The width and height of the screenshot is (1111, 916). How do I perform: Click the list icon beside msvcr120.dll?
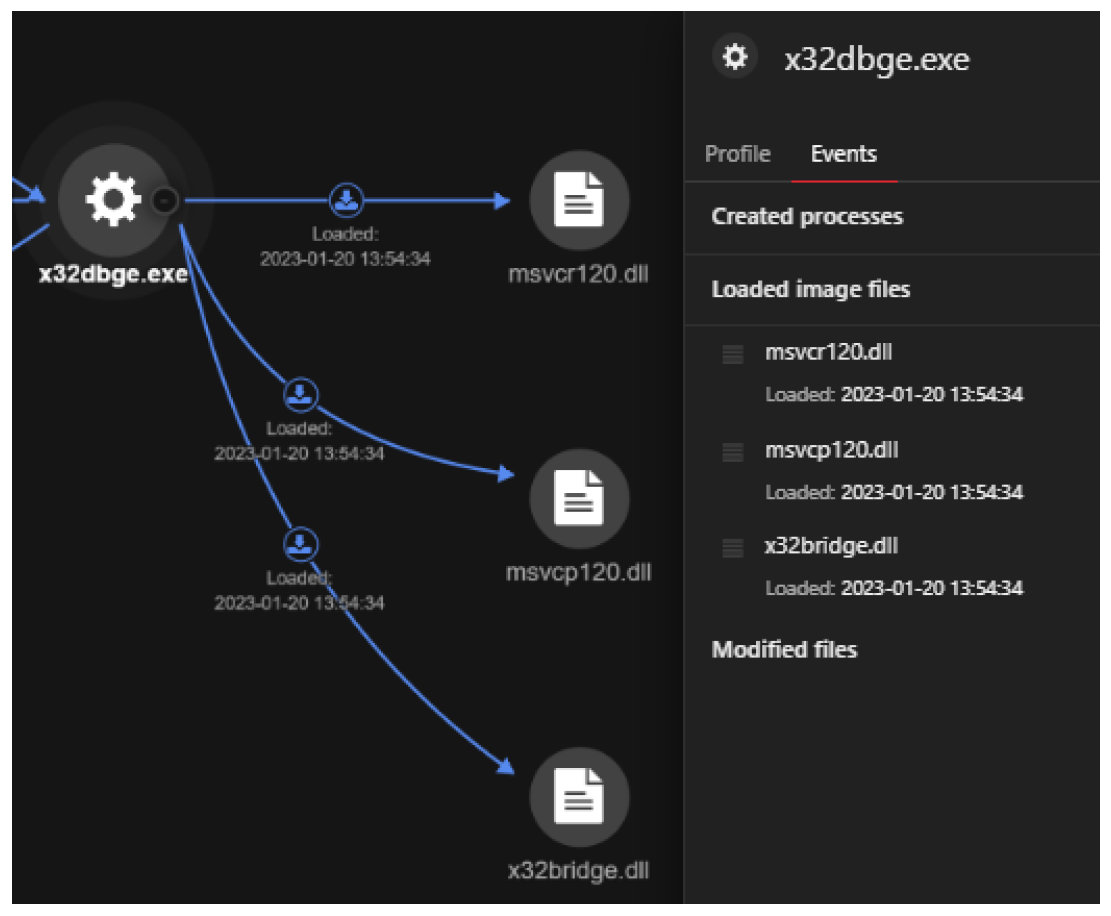click(733, 354)
